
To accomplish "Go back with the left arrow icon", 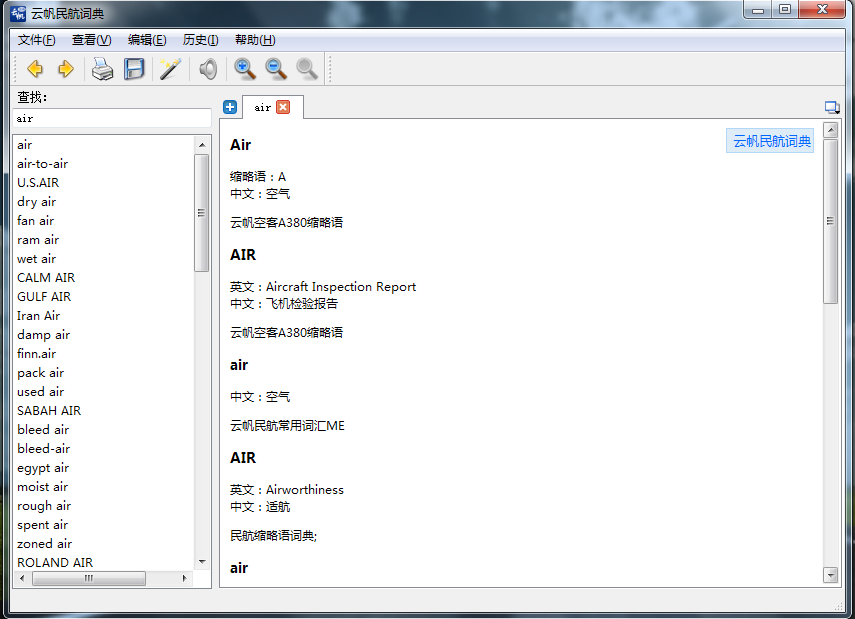I will click(x=35, y=69).
